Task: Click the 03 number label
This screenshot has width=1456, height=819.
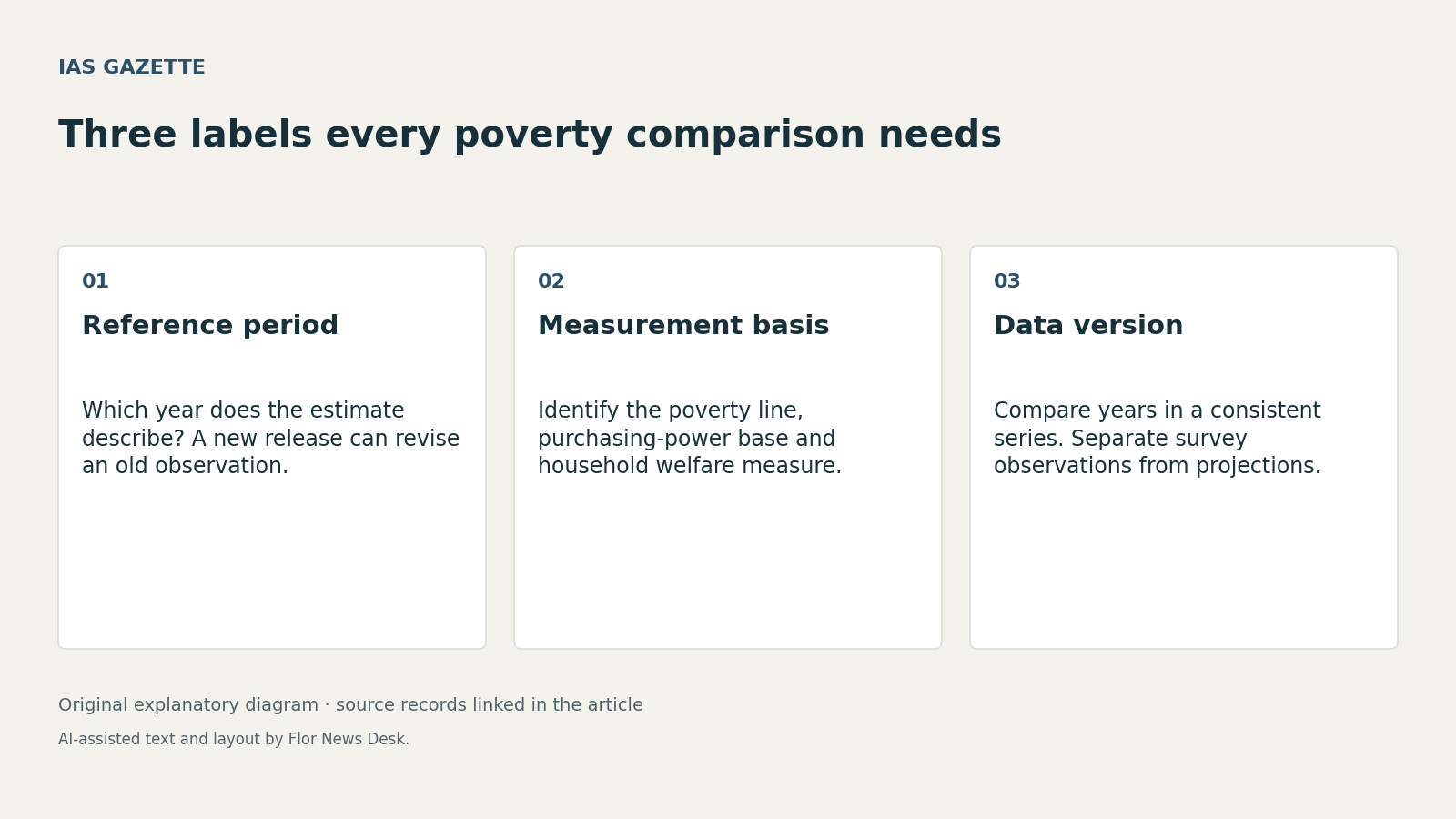Action: coord(1007,282)
